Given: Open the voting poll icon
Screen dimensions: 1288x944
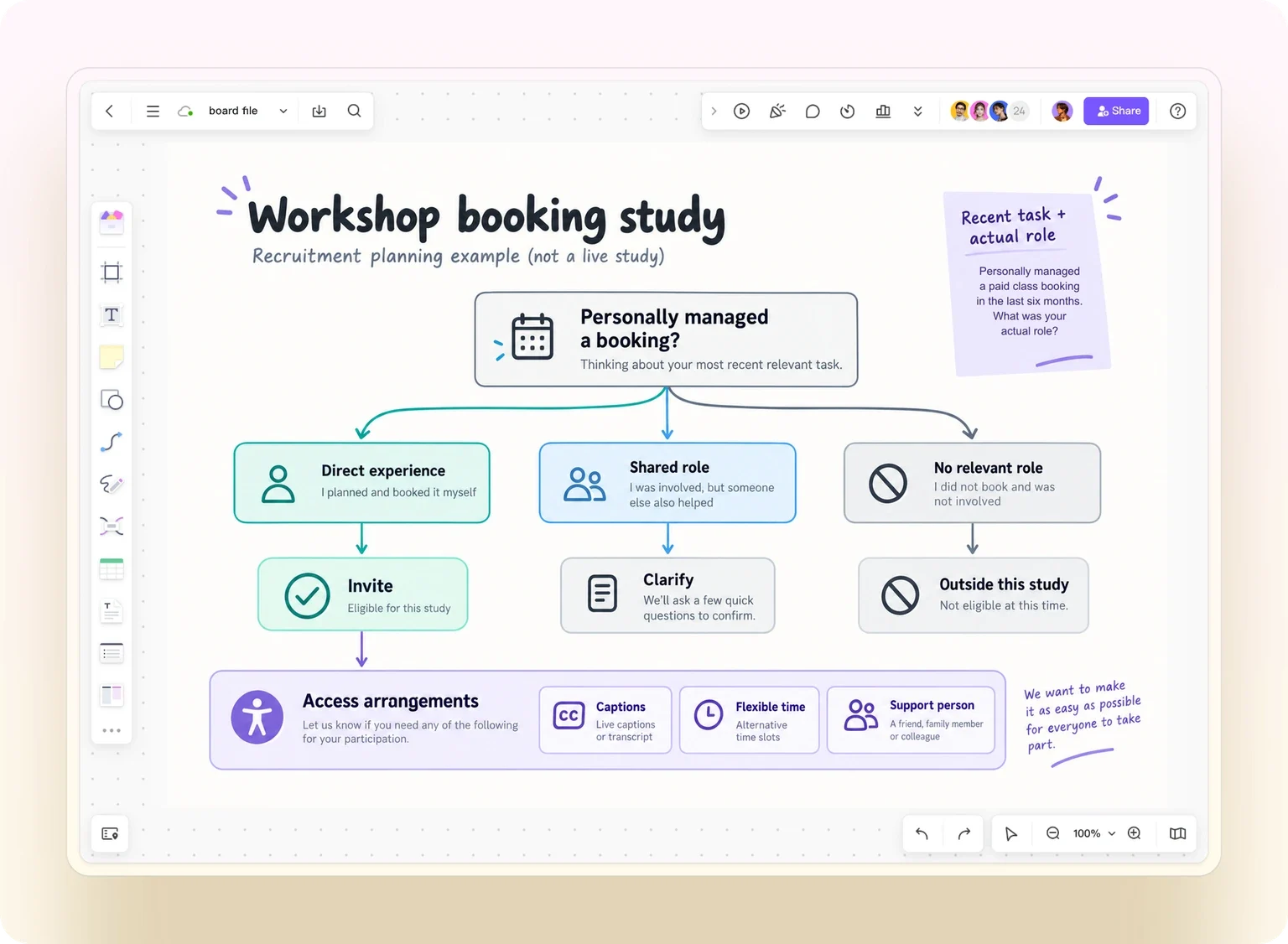Looking at the screenshot, I should pyautogui.click(x=883, y=111).
